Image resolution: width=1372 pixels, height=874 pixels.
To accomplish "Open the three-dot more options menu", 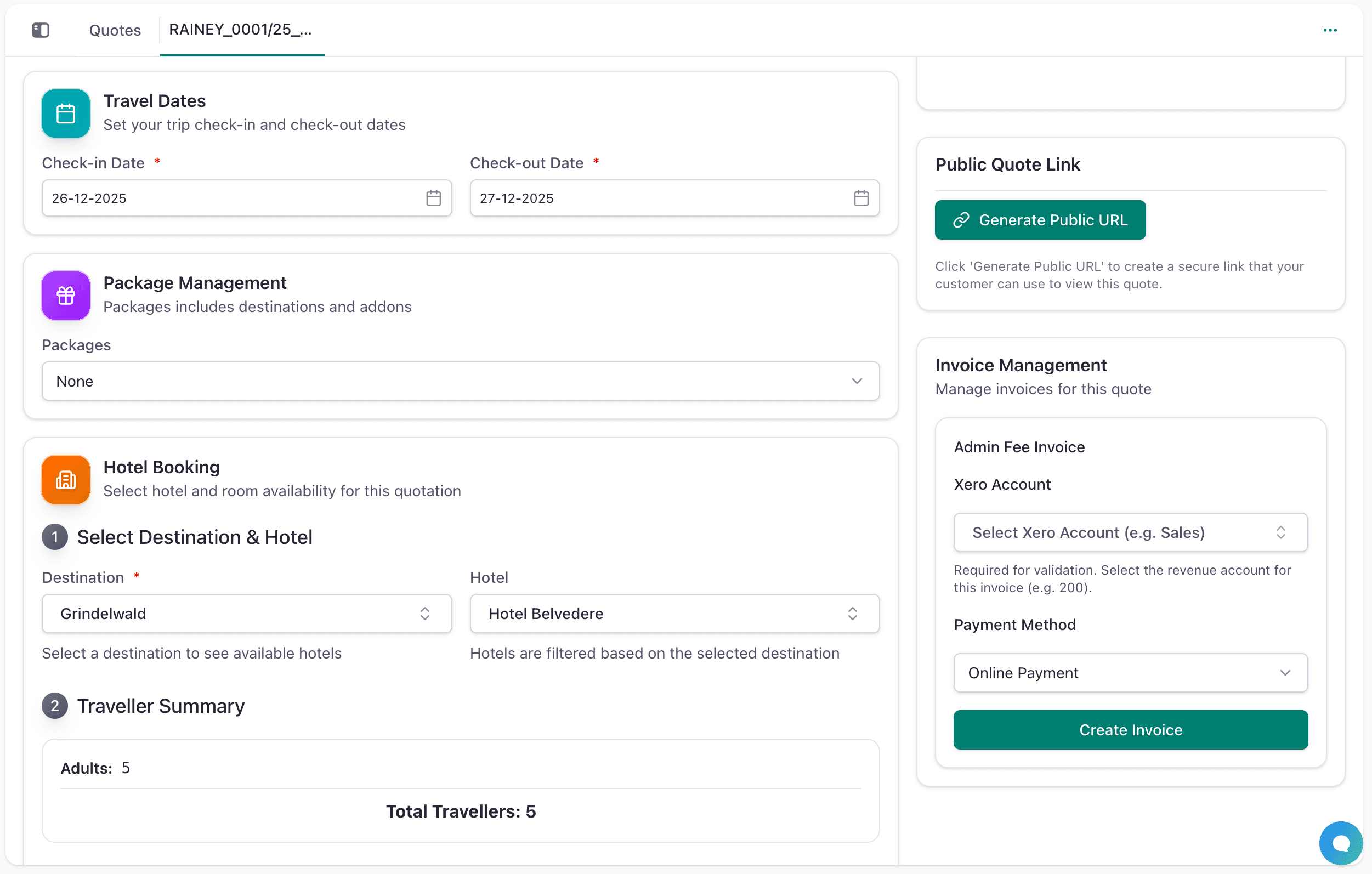I will [1330, 30].
